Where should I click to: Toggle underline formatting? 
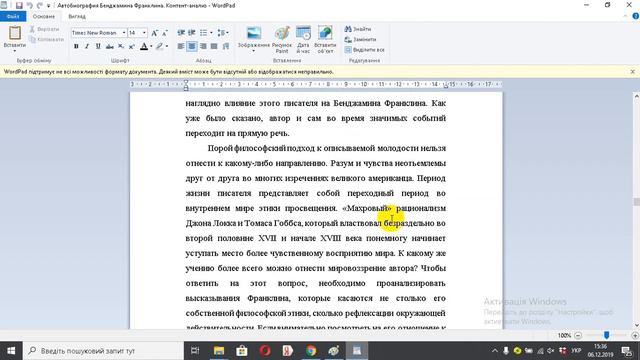coord(98,47)
